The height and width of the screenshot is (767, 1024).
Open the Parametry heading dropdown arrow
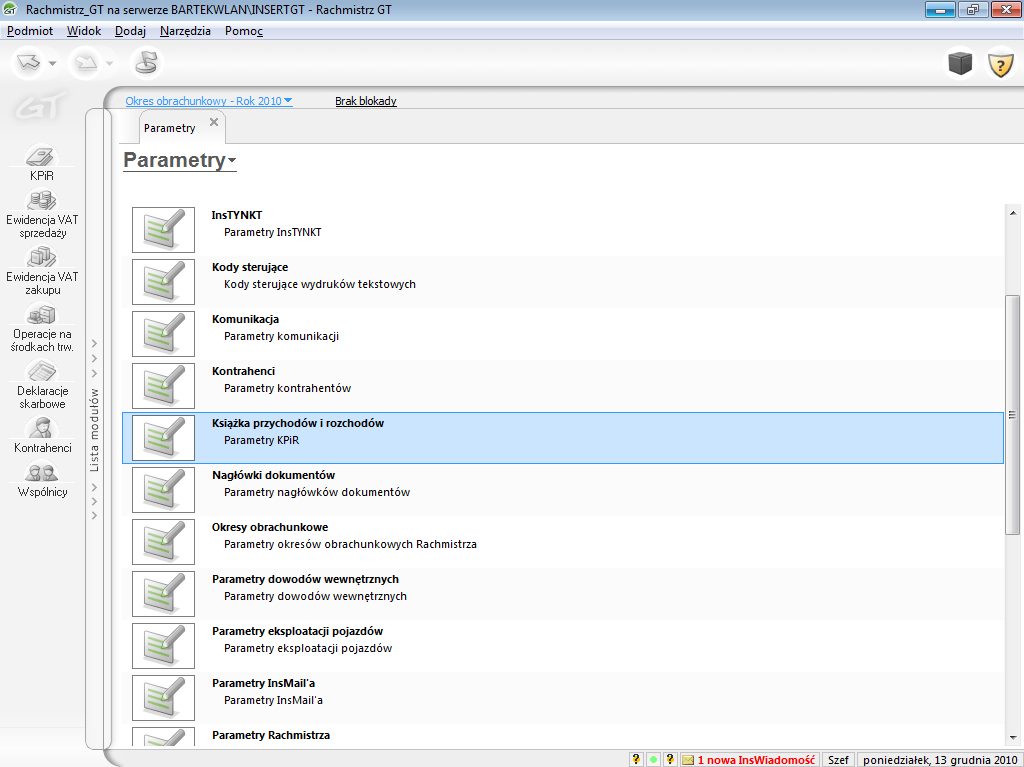click(x=232, y=162)
